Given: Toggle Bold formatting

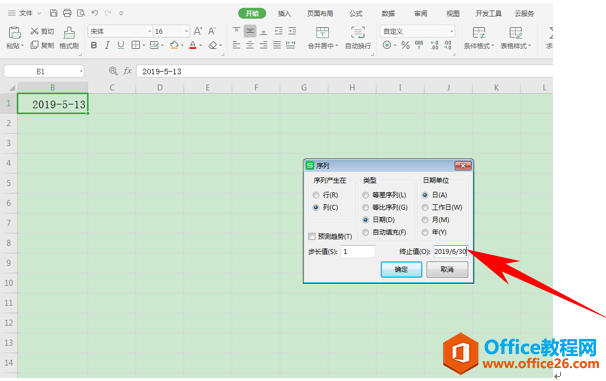Looking at the screenshot, I should click(x=94, y=45).
